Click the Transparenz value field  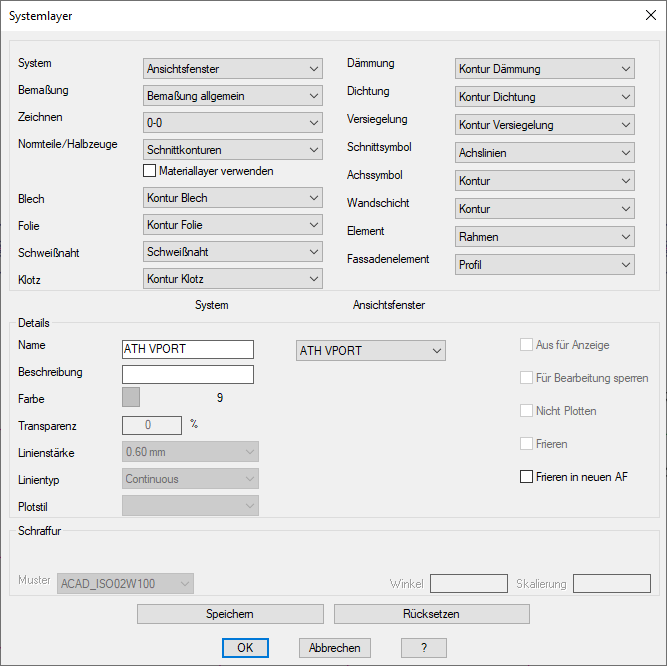coord(151,425)
